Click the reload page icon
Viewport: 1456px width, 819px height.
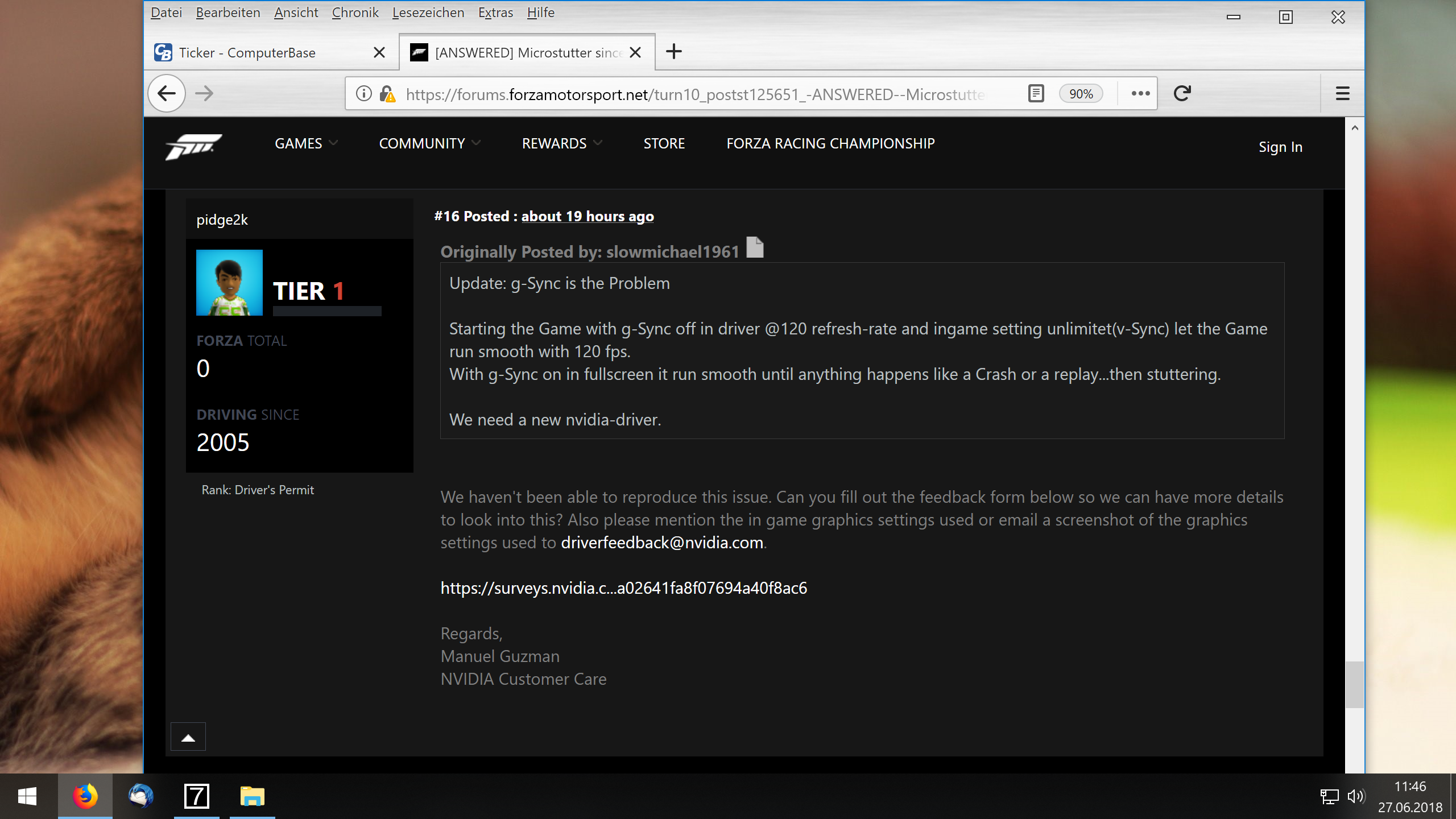pyautogui.click(x=1182, y=93)
